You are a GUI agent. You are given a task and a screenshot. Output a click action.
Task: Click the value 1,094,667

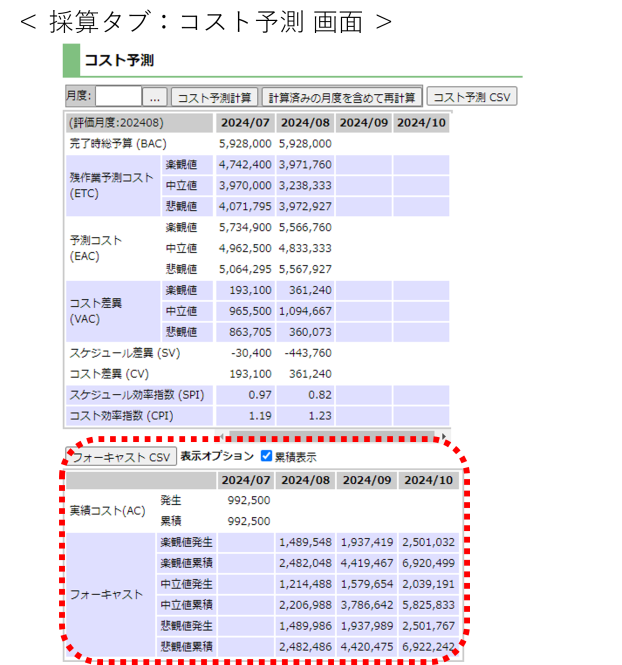[x=305, y=311]
